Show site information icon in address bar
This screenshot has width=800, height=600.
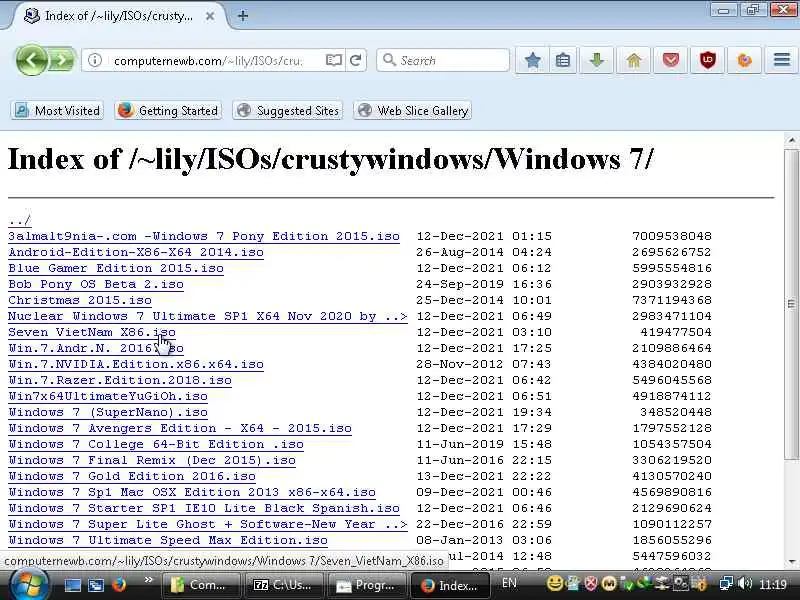(x=94, y=60)
